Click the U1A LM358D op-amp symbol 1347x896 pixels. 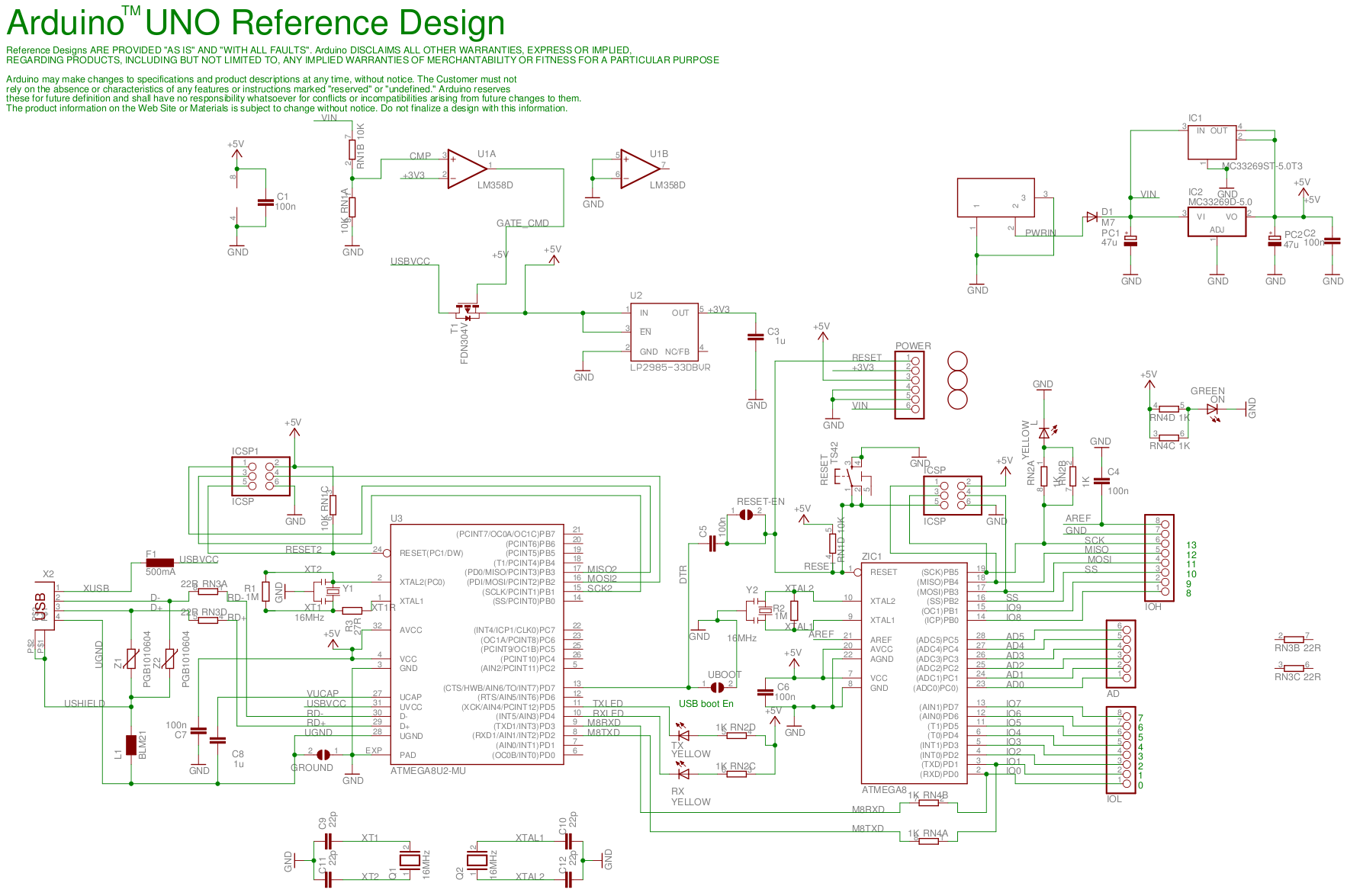(465, 169)
